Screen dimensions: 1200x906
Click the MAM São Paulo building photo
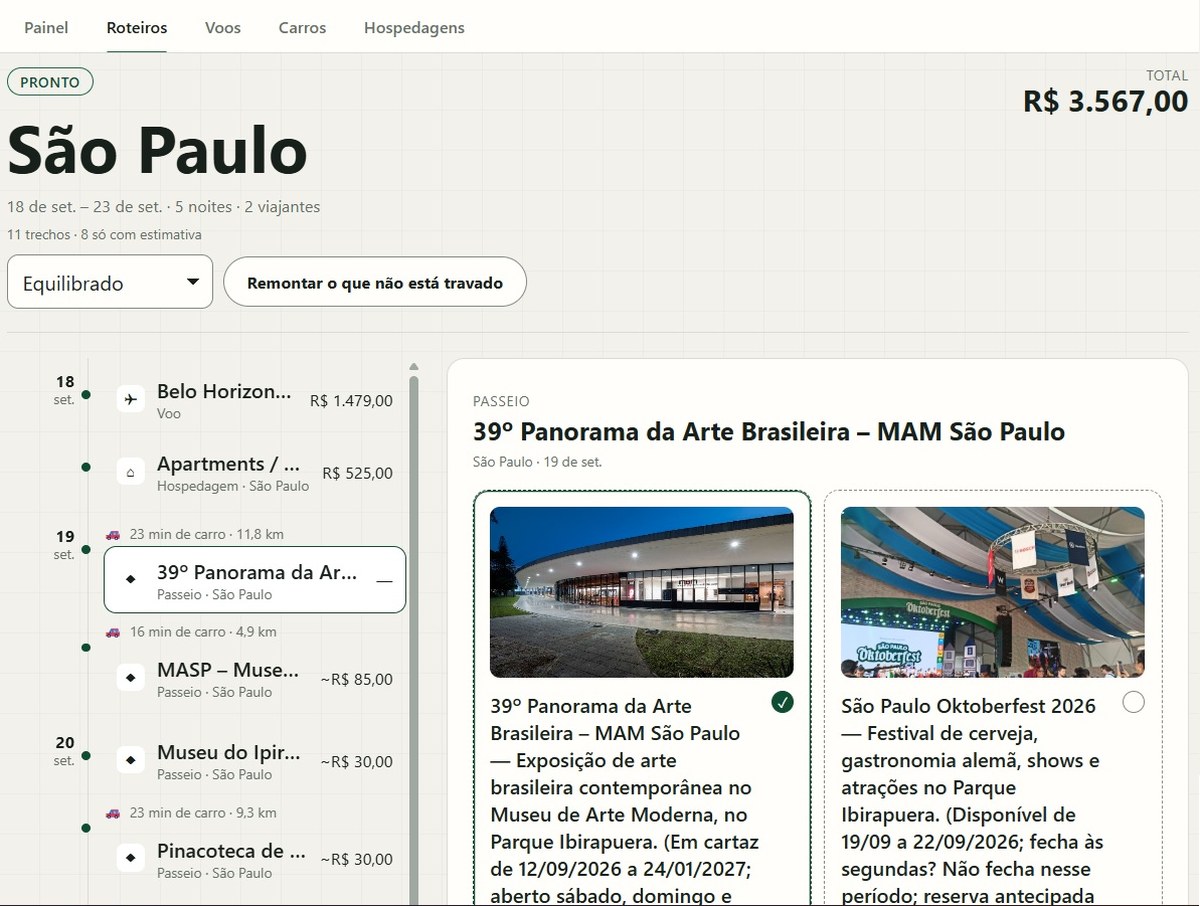642,592
